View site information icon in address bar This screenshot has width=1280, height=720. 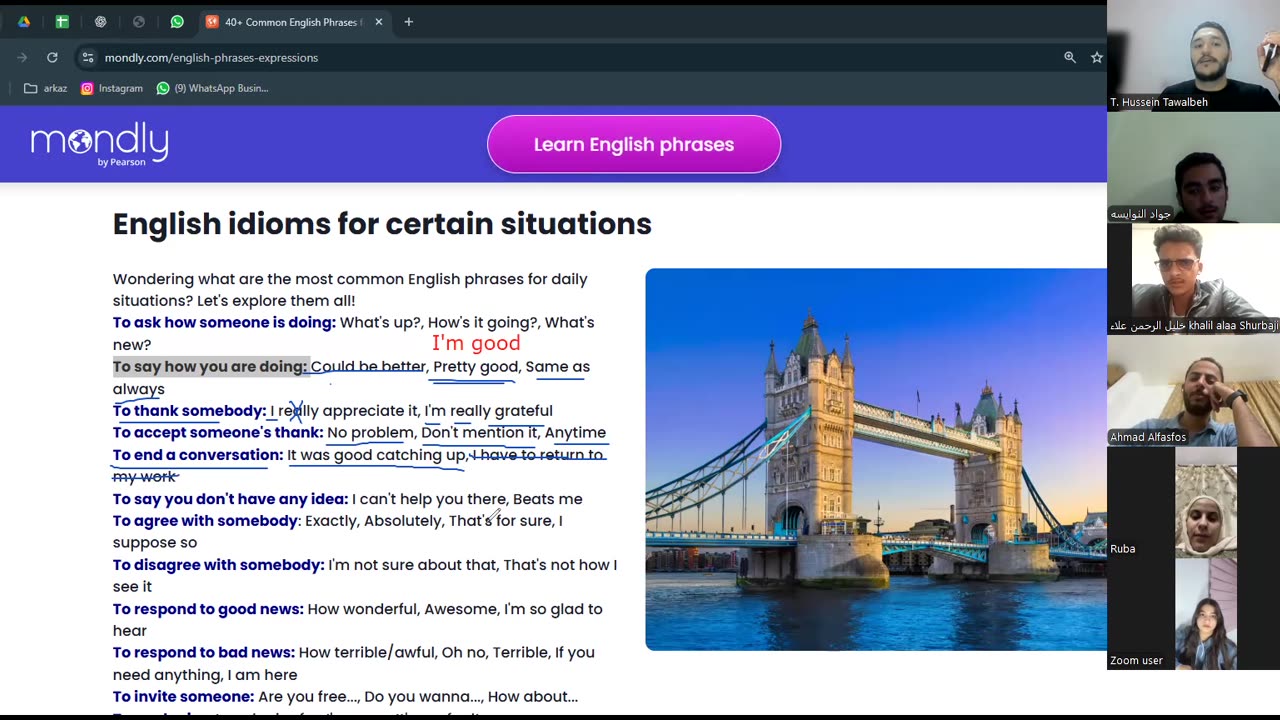pos(88,58)
